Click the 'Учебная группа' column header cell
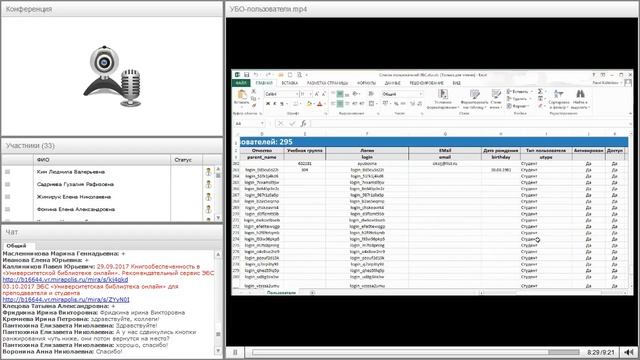Image resolution: width=640 pixels, height=360 pixels. (x=304, y=151)
